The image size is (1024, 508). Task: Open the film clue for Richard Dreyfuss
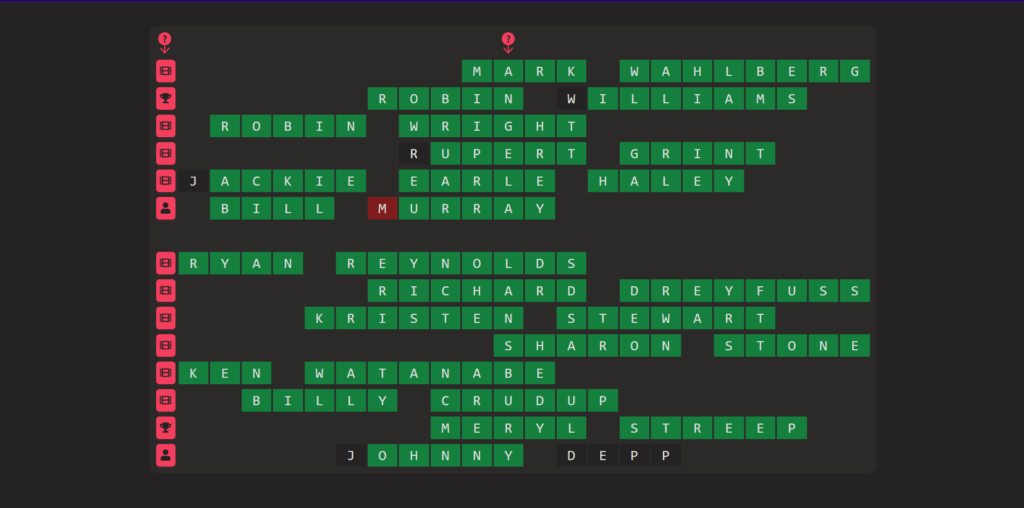point(165,291)
